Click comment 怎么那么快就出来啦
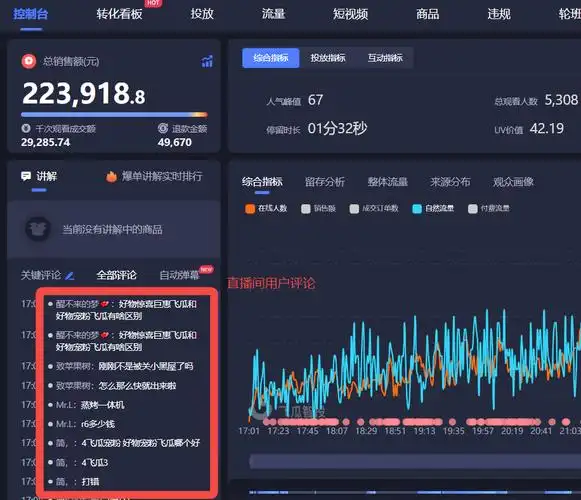The image size is (581, 500). pos(137,386)
